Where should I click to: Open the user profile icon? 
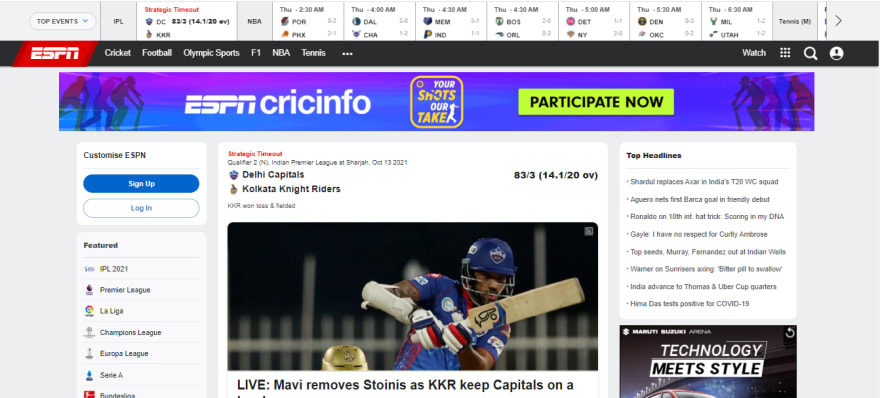click(x=836, y=53)
